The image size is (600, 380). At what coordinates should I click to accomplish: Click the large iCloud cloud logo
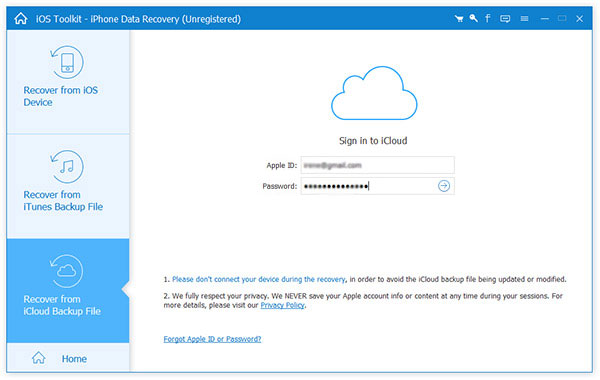374,93
